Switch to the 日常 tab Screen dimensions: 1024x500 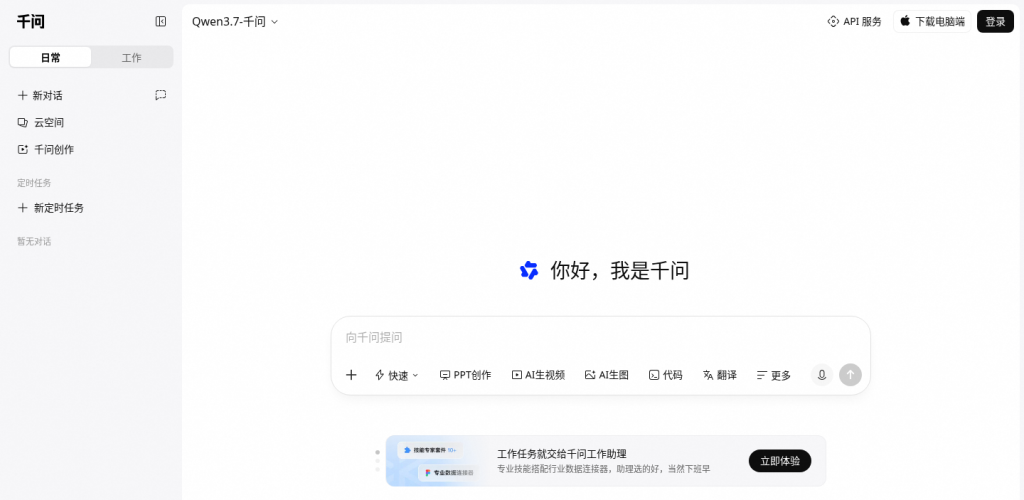tap(50, 57)
